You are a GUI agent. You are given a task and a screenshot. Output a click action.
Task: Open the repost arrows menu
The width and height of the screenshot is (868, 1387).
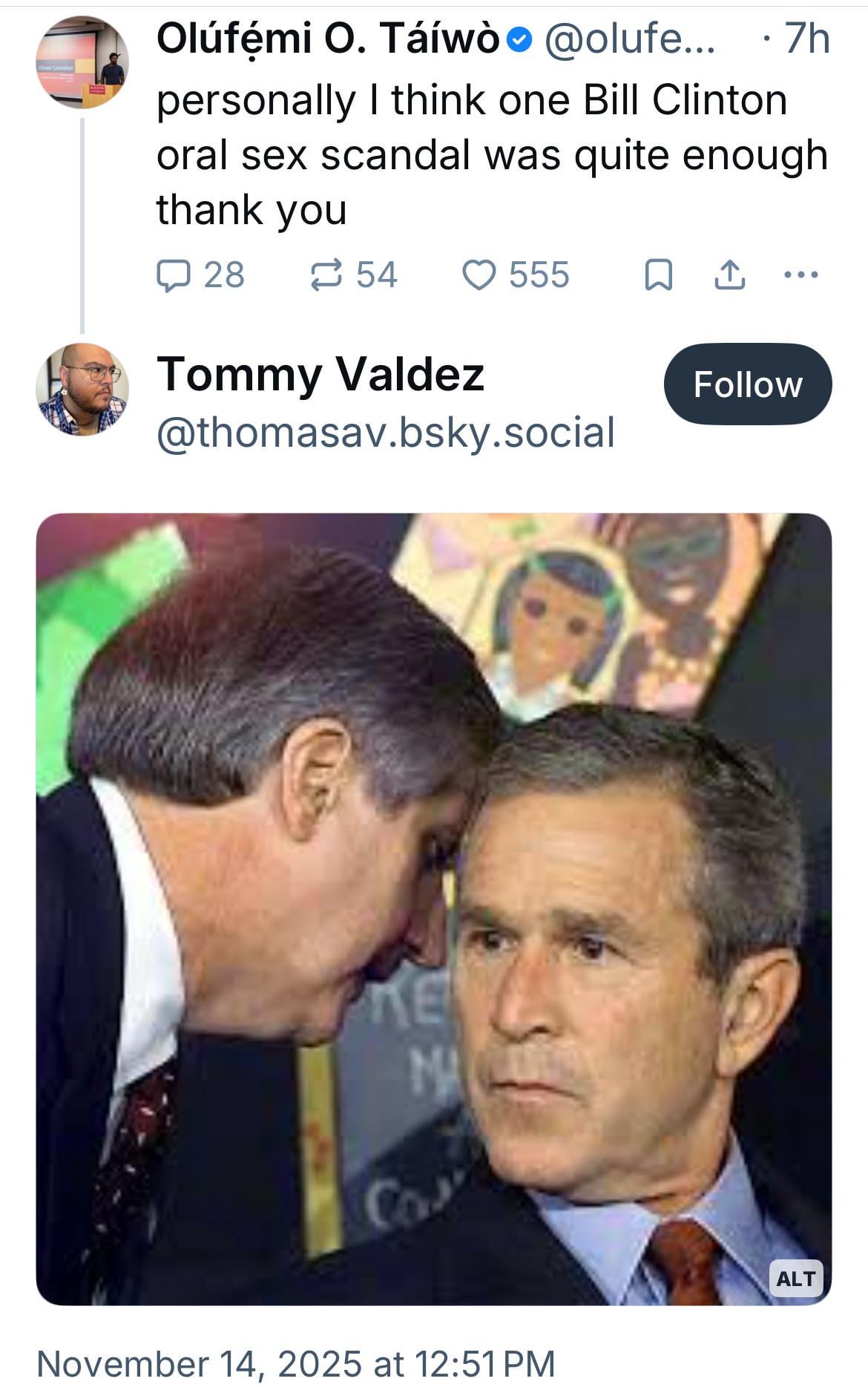(326, 275)
